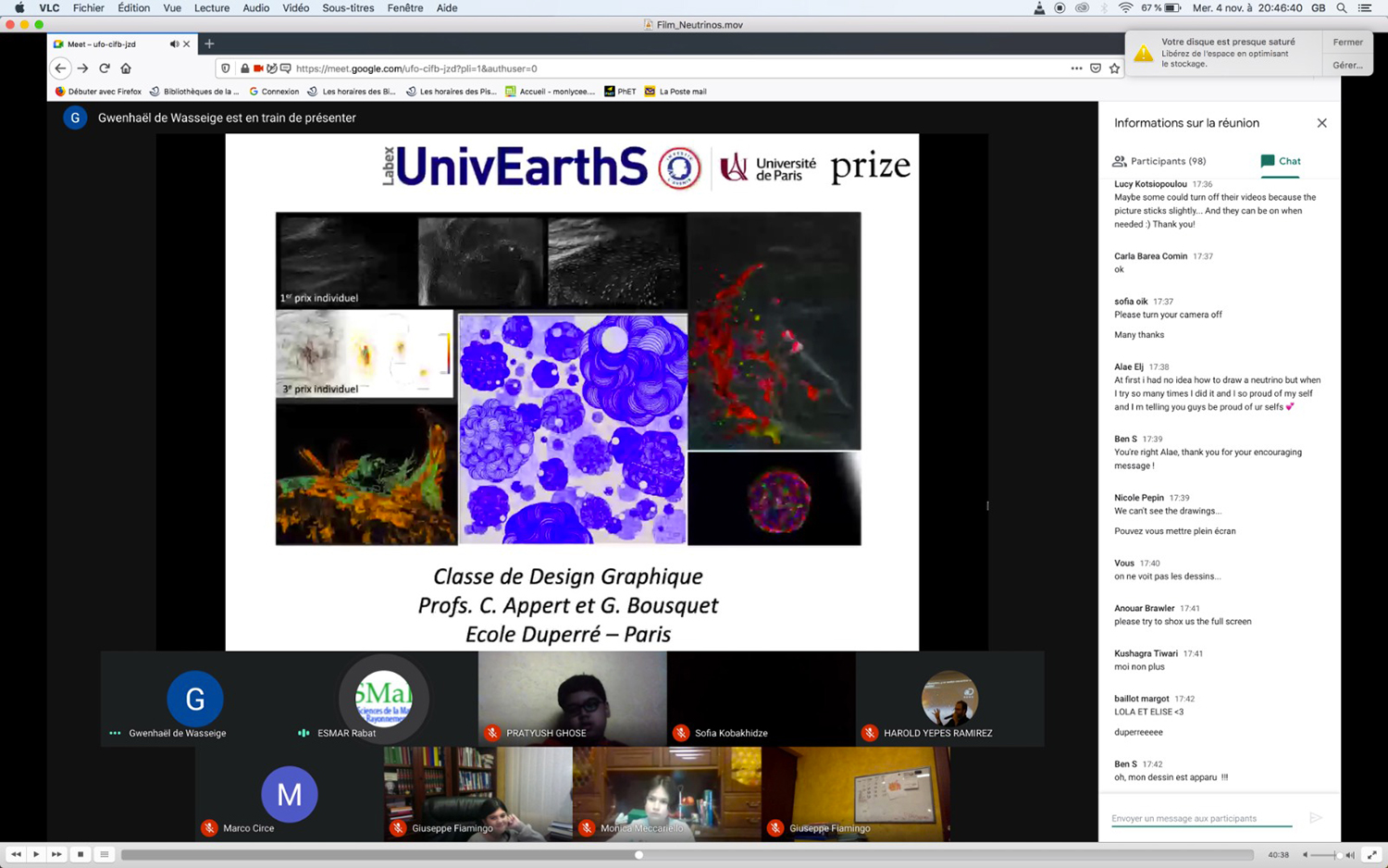Click the ESMAR Rabat participant tile
1388x868 pixels.
[383, 699]
